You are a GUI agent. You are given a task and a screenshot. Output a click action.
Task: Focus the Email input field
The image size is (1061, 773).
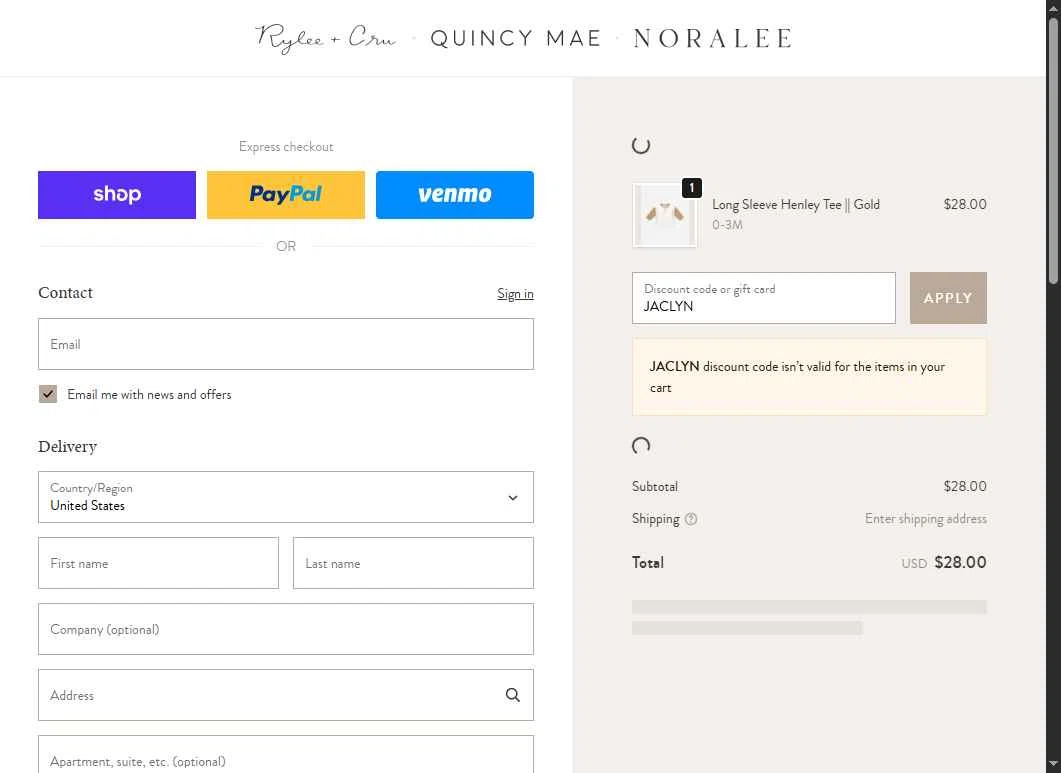[286, 344]
